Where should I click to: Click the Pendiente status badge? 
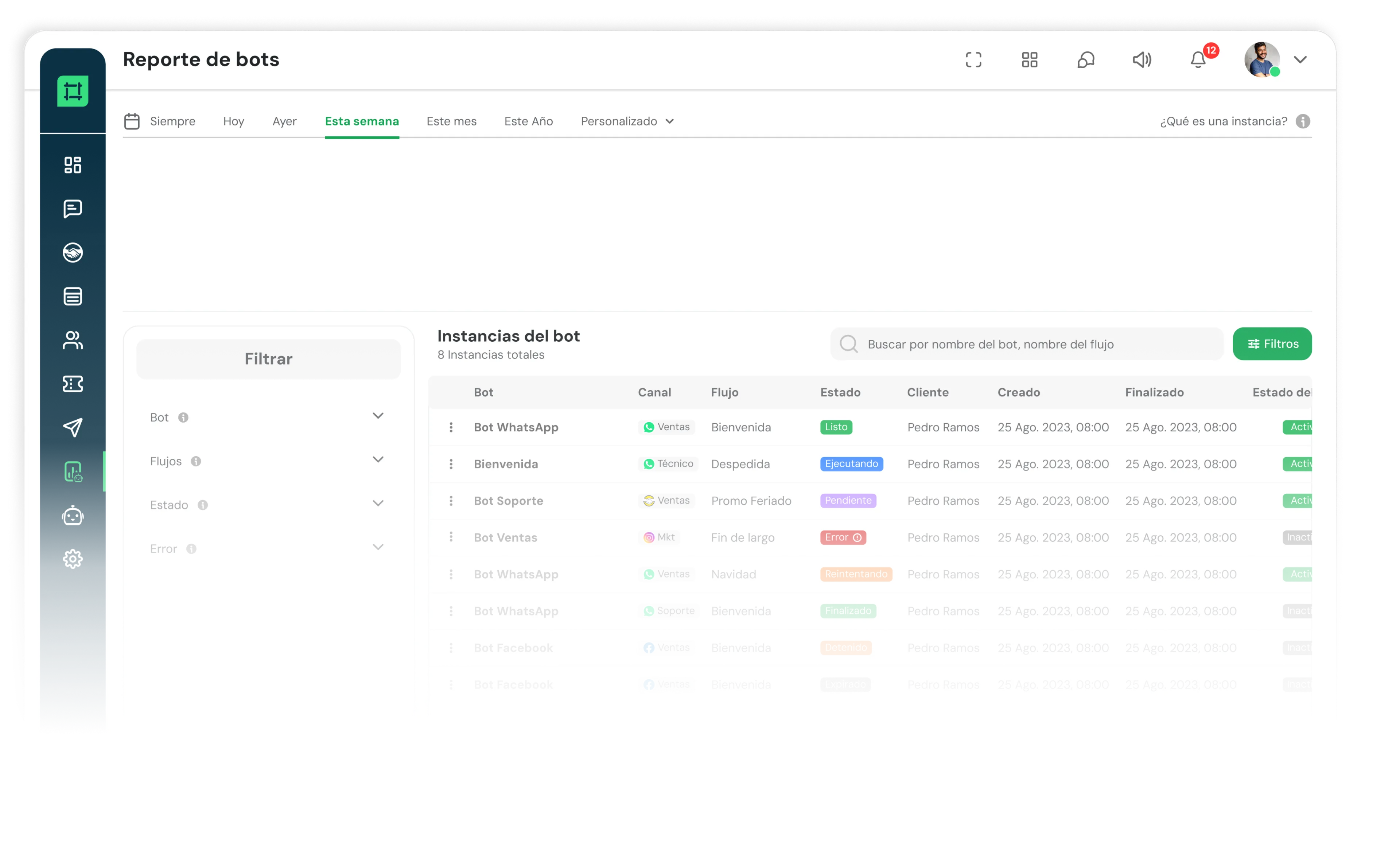coord(848,501)
